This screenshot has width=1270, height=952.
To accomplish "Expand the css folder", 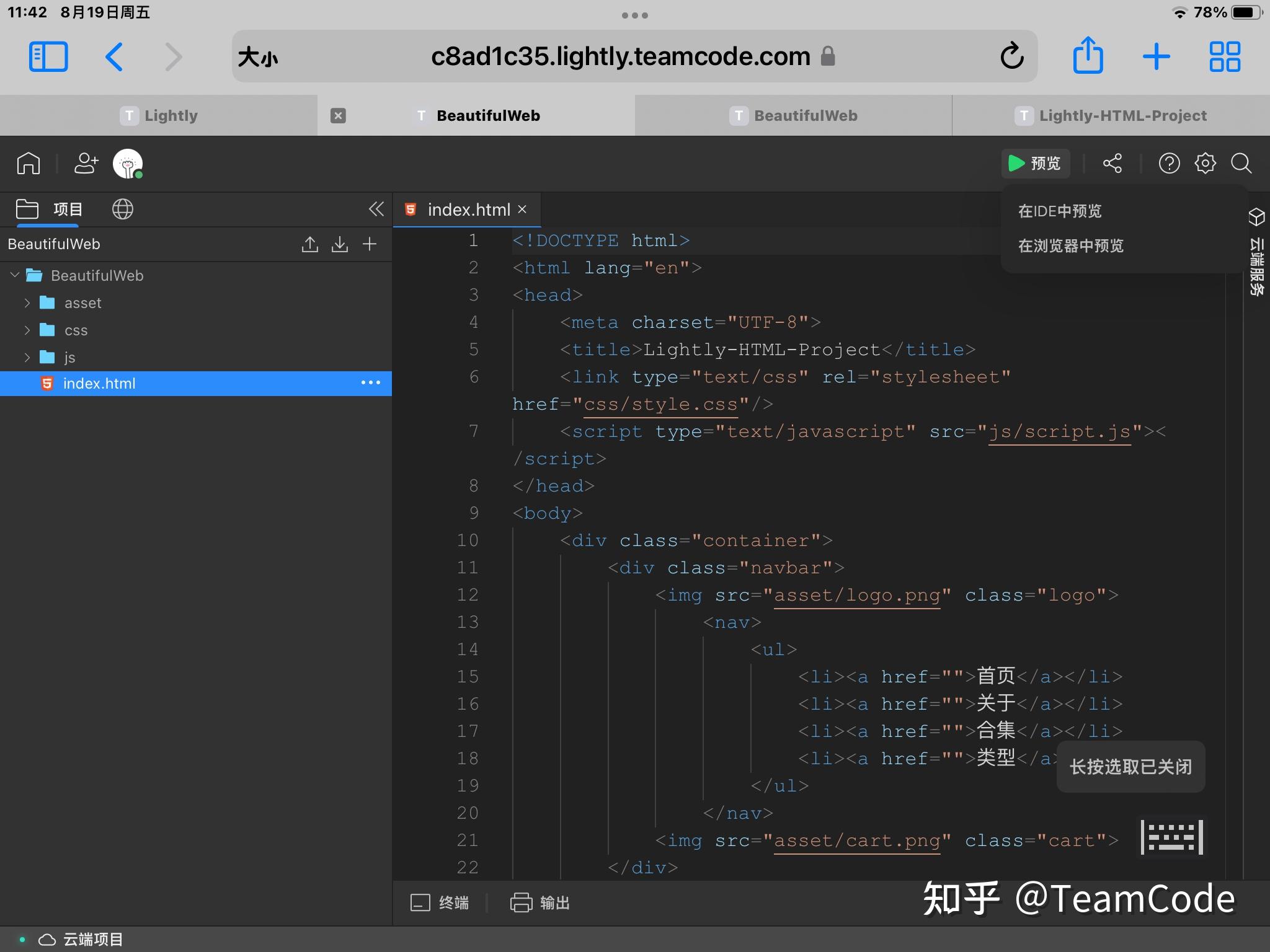I will tap(27, 330).
